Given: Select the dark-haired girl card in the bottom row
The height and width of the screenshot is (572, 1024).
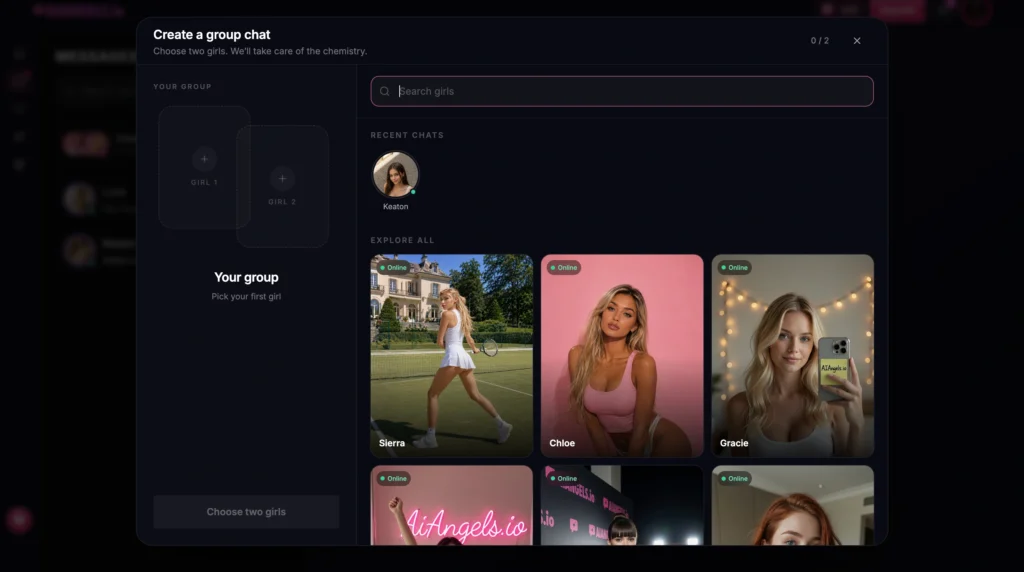Looking at the screenshot, I should pos(622,505).
